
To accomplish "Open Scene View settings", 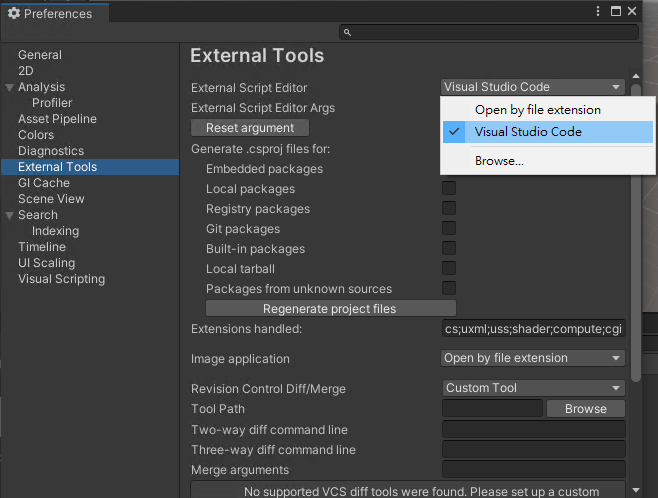I will pyautogui.click(x=51, y=199).
